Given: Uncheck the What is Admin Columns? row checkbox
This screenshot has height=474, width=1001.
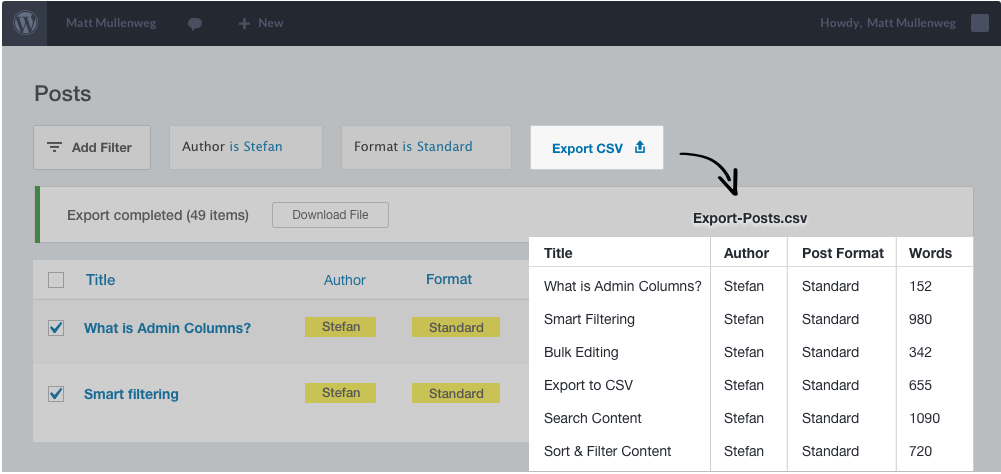Looking at the screenshot, I should pyautogui.click(x=56, y=328).
